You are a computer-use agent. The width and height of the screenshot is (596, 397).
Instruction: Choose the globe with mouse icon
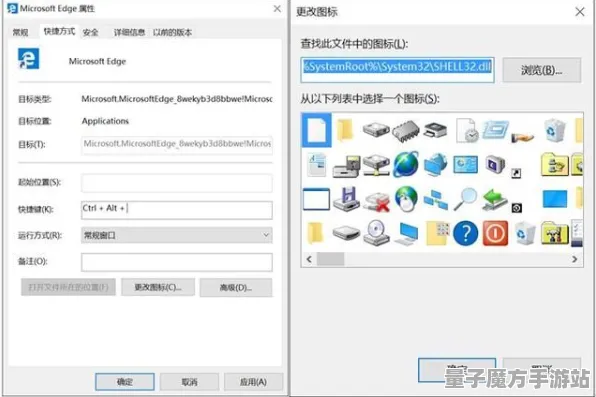406,198
